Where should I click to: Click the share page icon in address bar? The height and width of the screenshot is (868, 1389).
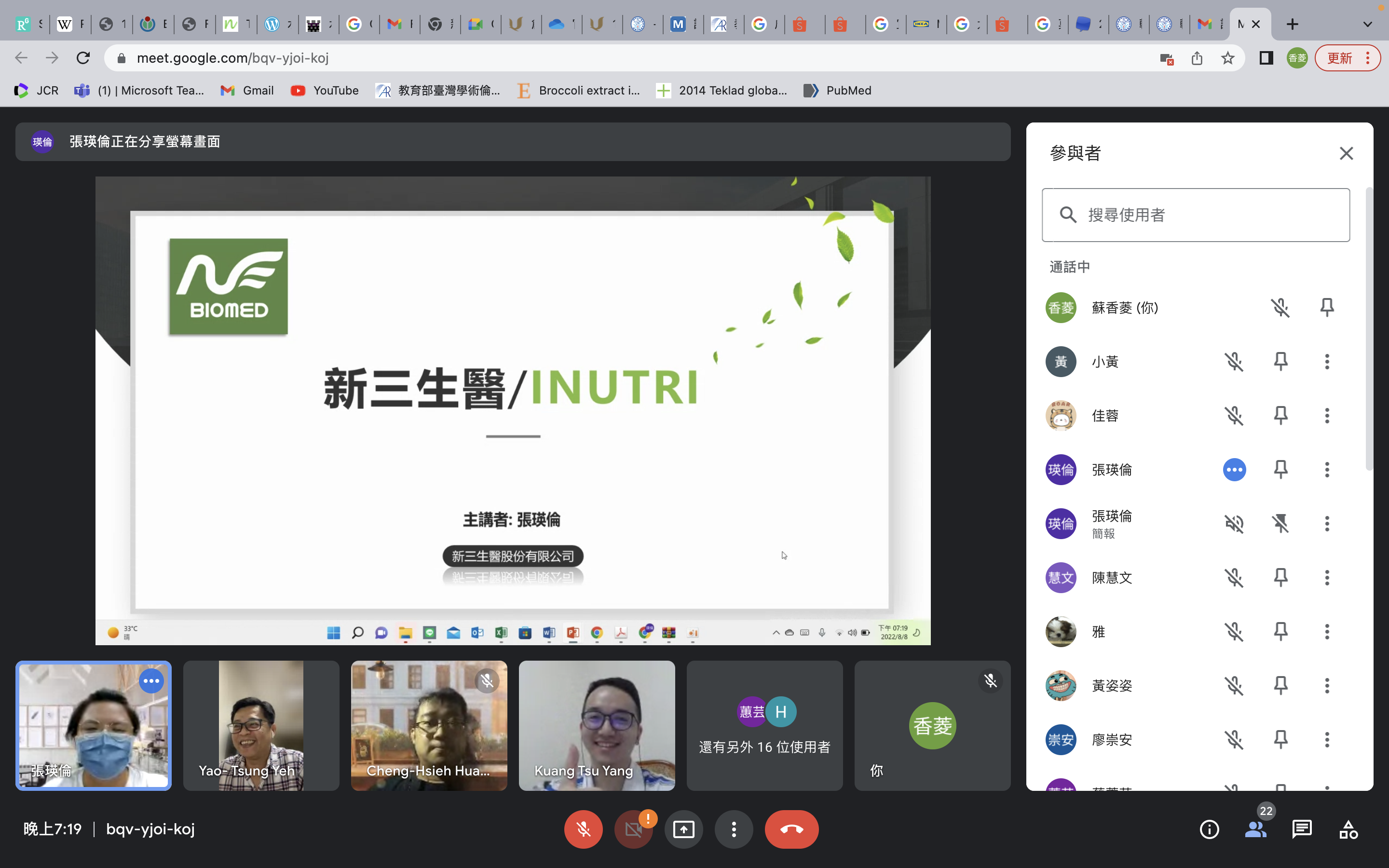click(1197, 58)
